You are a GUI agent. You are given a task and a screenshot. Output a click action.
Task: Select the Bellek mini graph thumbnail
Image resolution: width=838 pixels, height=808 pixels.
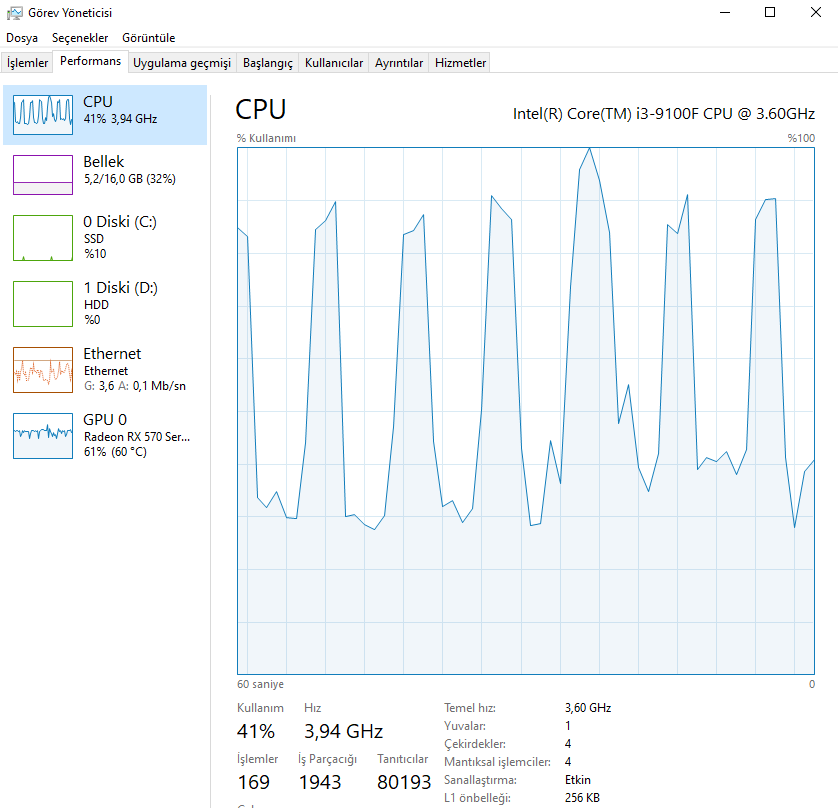[x=43, y=175]
